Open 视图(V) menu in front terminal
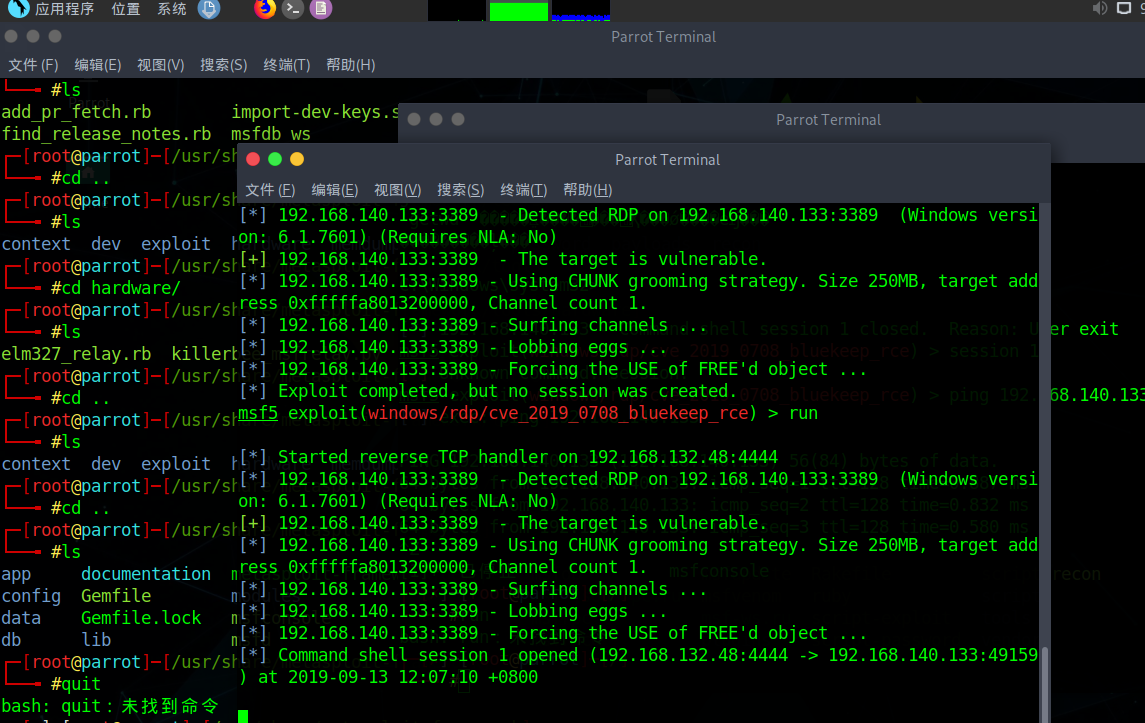Screen dimensions: 1145x723 [x=397, y=190]
